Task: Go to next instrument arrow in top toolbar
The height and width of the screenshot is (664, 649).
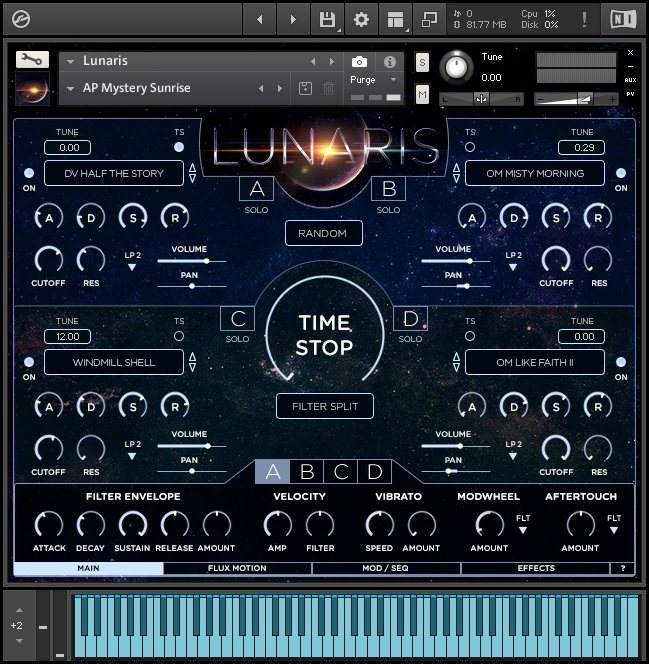Action: [293, 19]
